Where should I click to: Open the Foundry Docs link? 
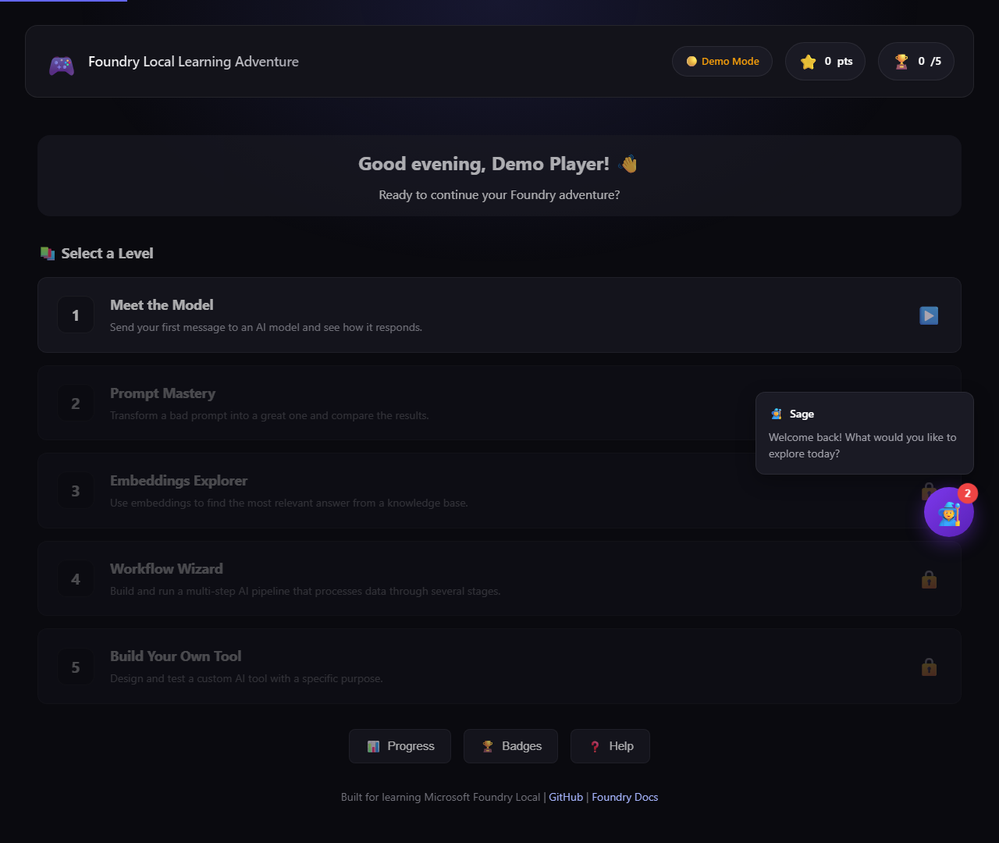pos(624,796)
